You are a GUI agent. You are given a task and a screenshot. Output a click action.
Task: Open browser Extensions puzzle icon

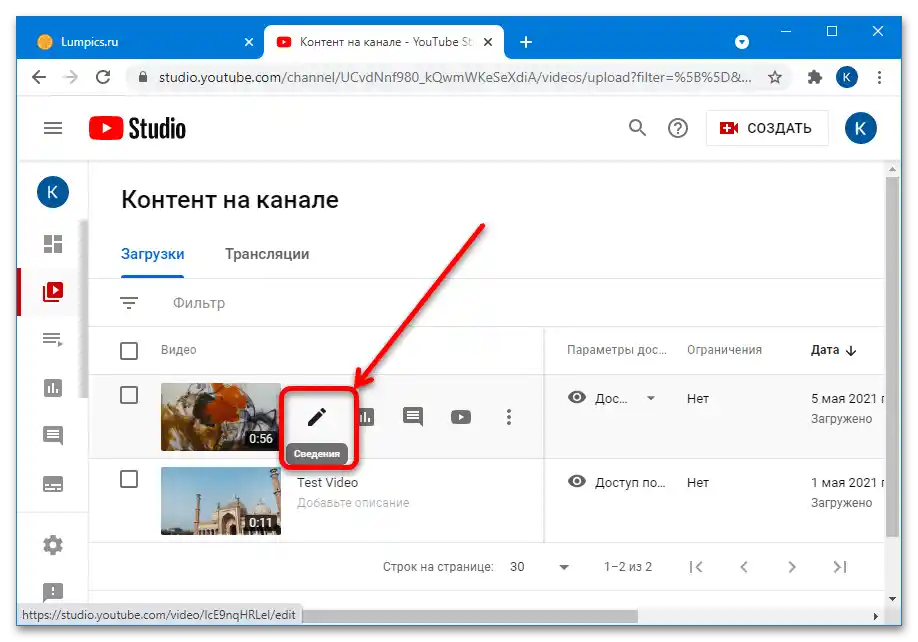[x=814, y=77]
